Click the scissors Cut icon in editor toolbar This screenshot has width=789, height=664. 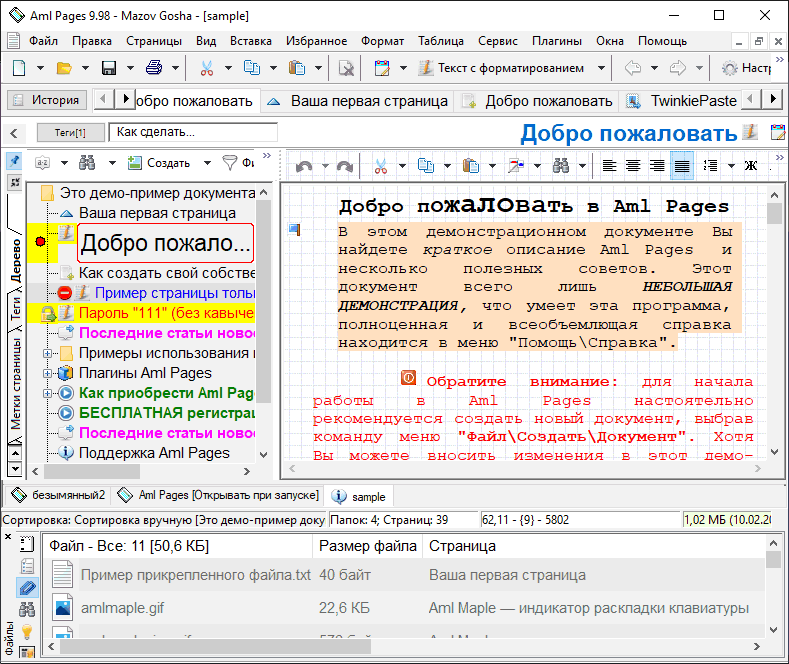(x=381, y=165)
